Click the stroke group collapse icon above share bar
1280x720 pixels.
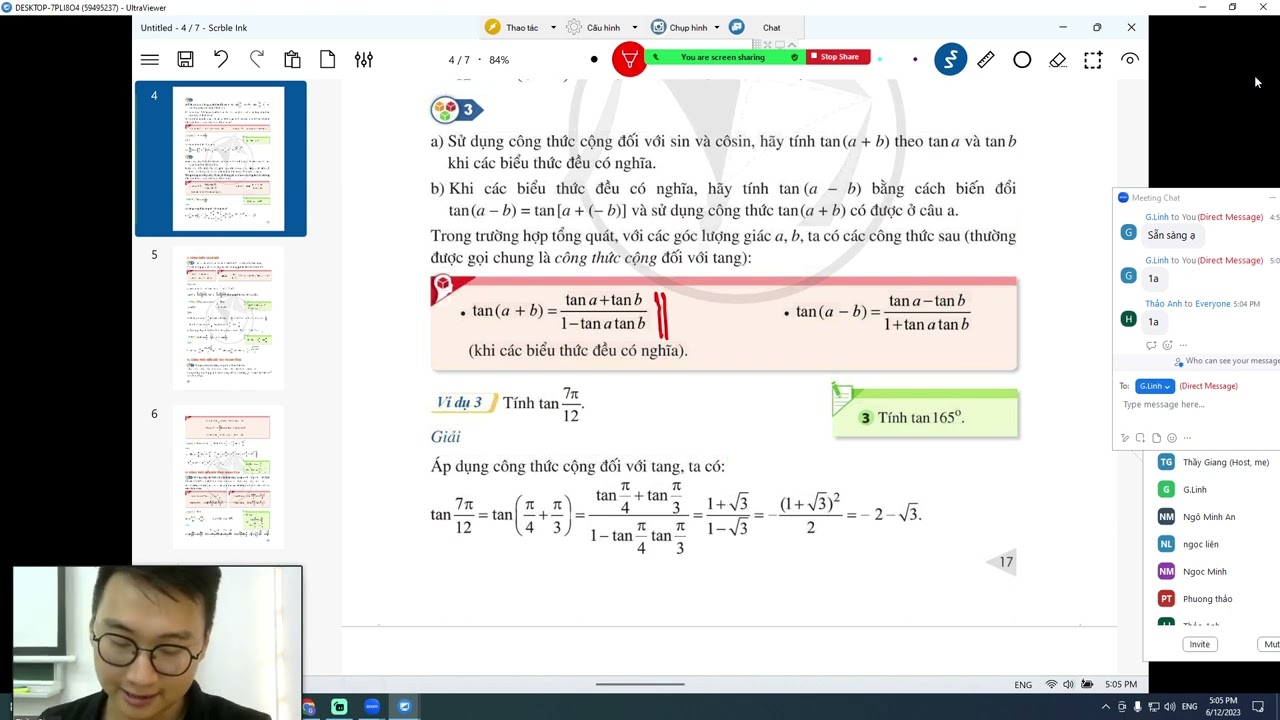click(790, 44)
